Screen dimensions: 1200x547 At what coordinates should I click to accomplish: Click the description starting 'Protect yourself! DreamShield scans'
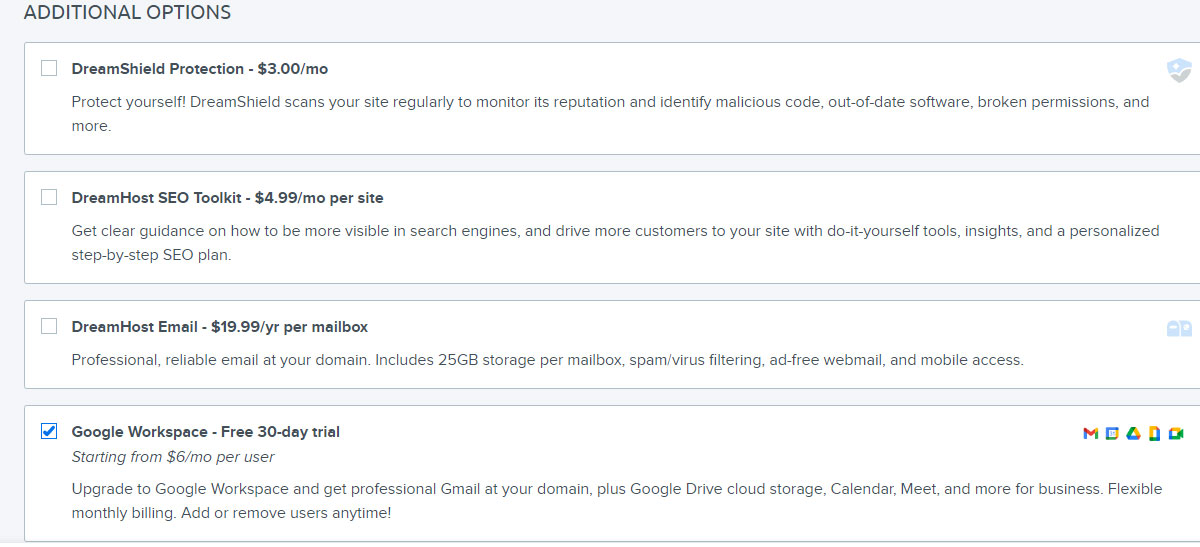tap(611, 114)
